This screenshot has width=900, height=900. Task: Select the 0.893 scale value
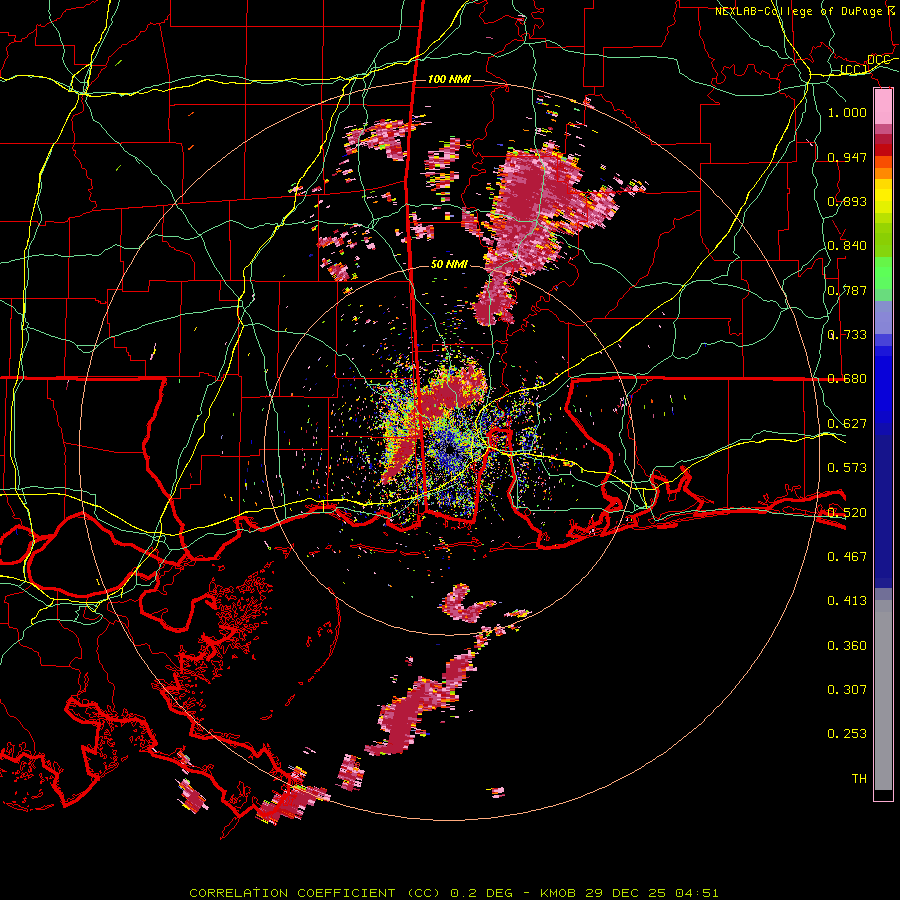847,201
